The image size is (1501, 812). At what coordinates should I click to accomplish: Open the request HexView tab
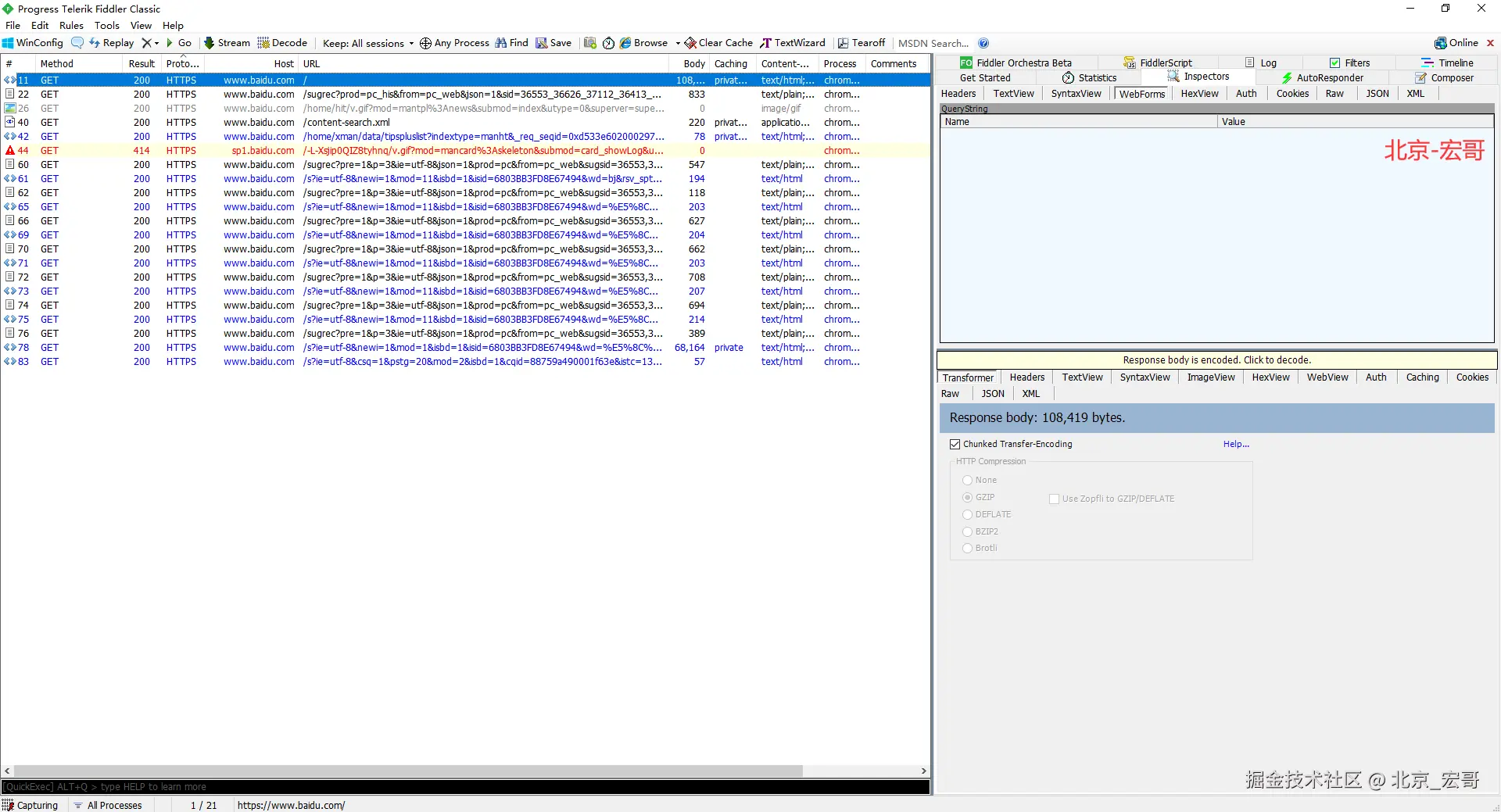(x=1199, y=94)
